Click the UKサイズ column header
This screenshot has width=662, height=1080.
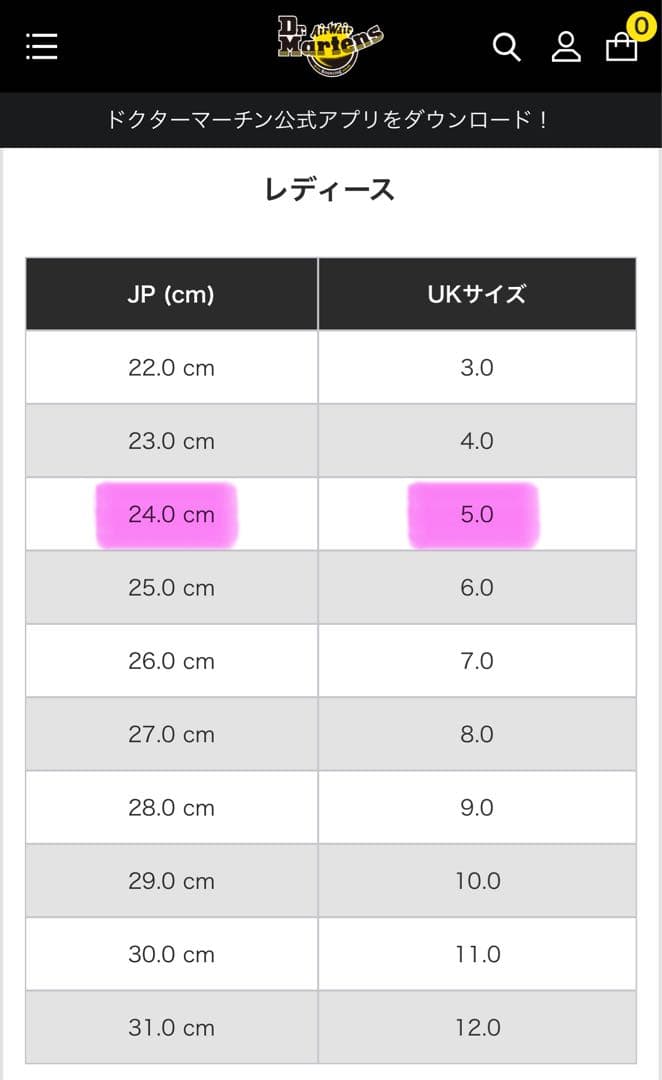(x=477, y=294)
